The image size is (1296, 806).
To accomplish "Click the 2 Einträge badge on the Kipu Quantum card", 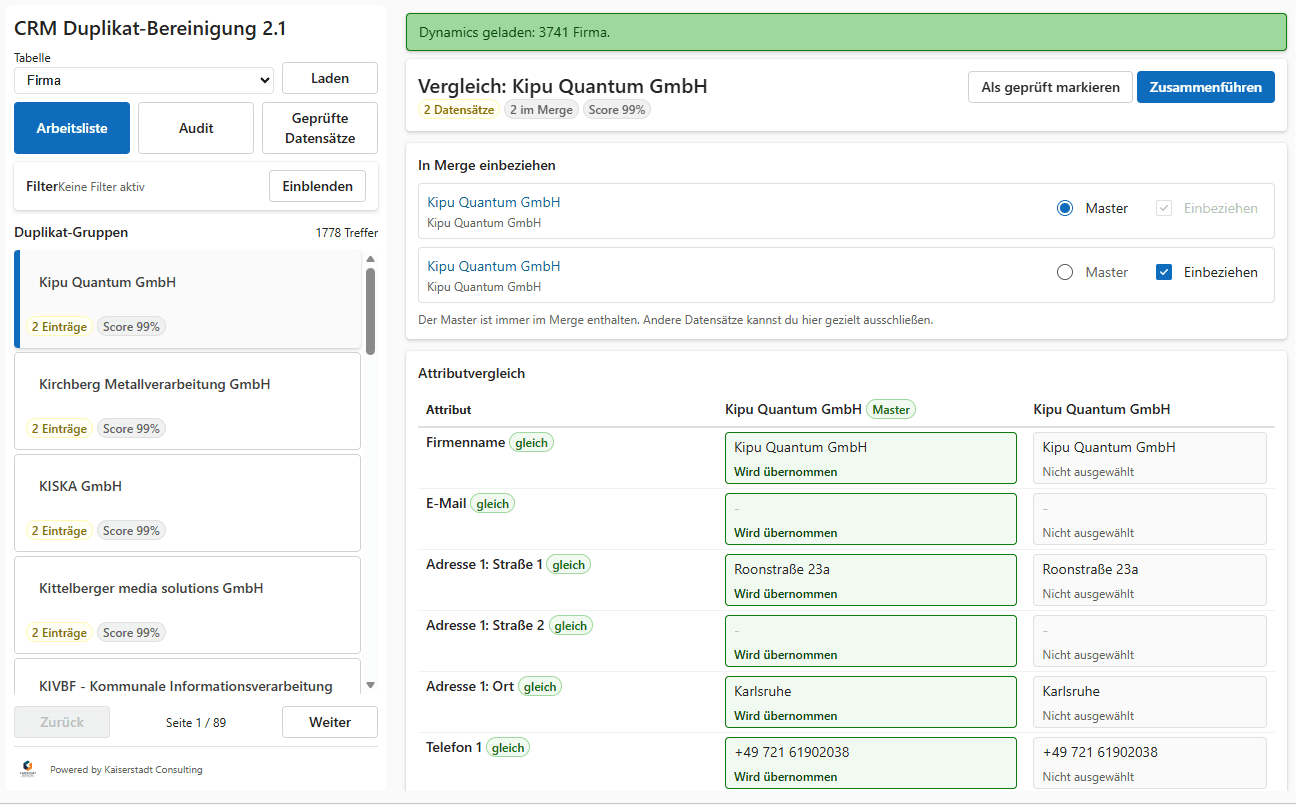I will click(59, 327).
